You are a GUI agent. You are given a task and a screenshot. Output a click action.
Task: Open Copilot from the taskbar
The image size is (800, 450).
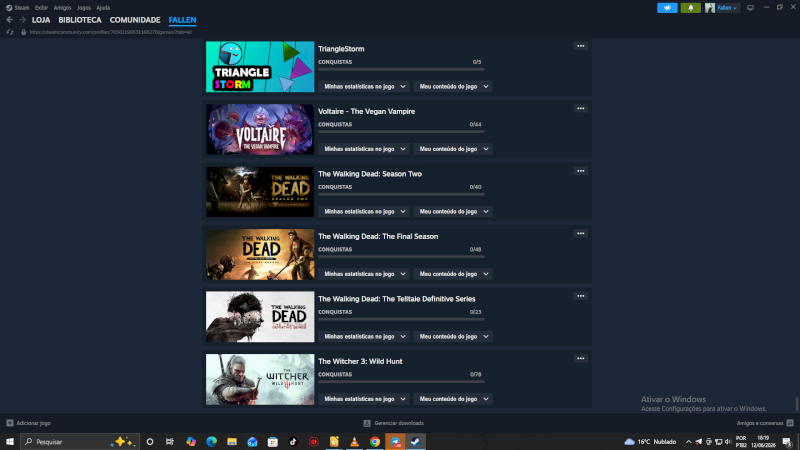(x=191, y=442)
